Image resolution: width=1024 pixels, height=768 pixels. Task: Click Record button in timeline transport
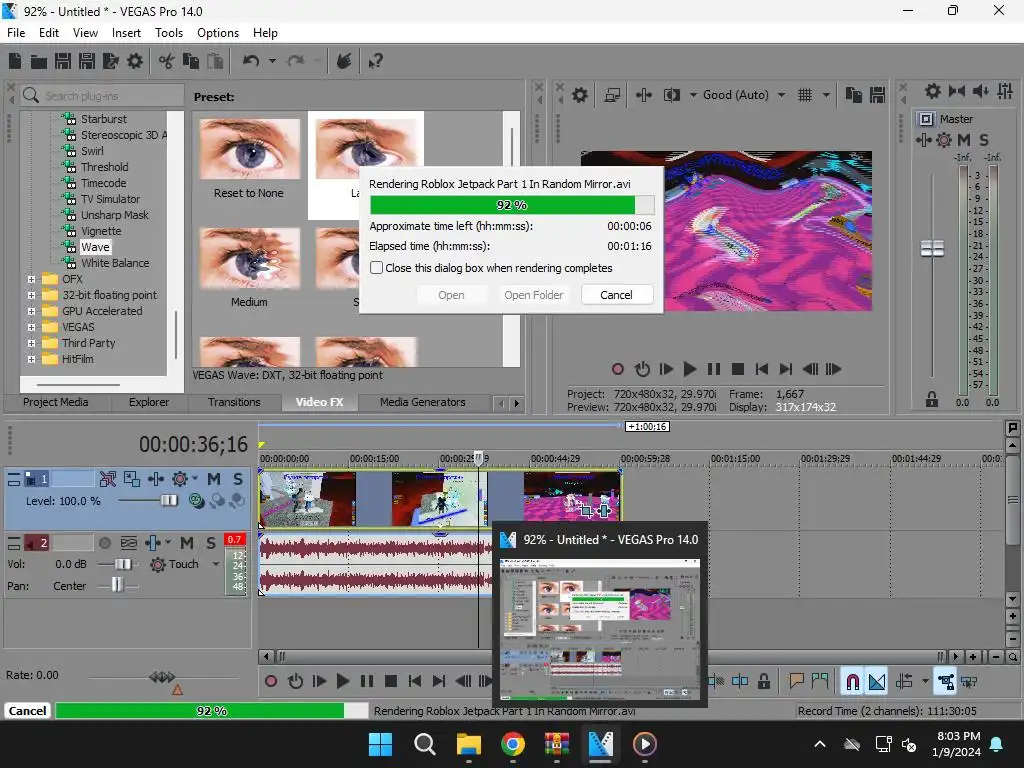pos(271,682)
